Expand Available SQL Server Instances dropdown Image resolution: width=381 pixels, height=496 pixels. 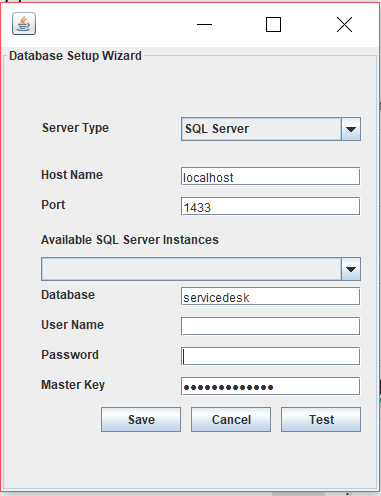click(x=351, y=269)
